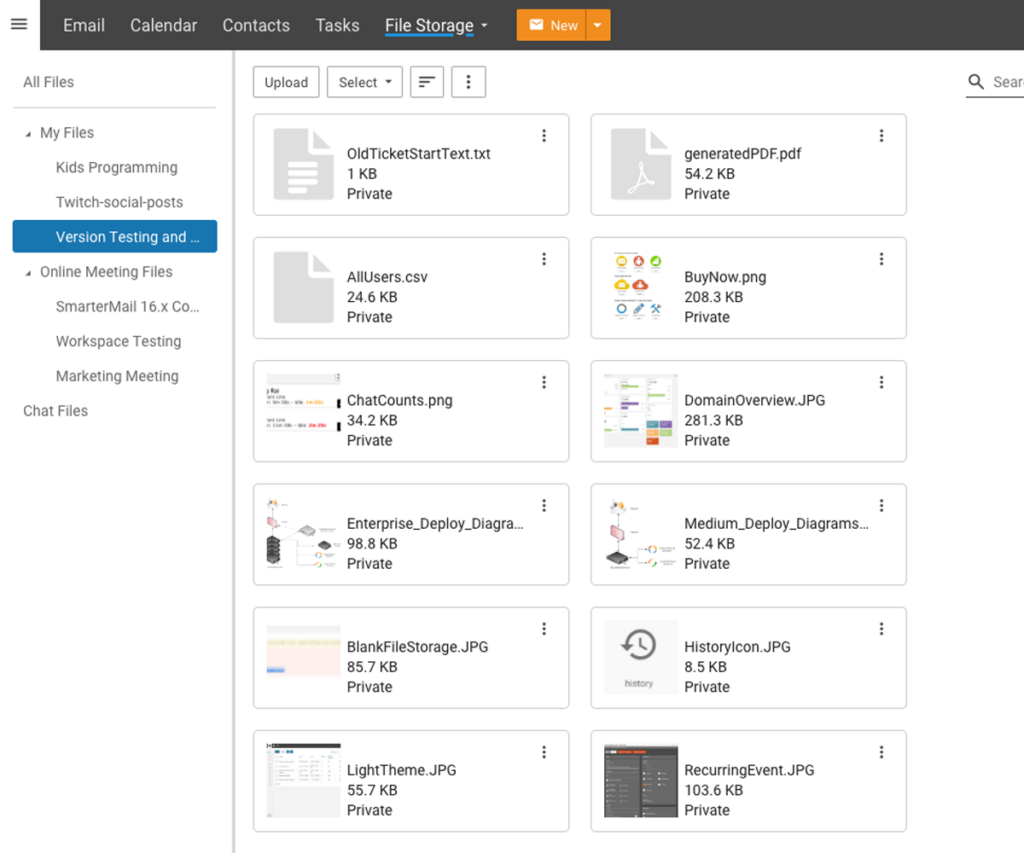Open the application hamburger menu

18,25
